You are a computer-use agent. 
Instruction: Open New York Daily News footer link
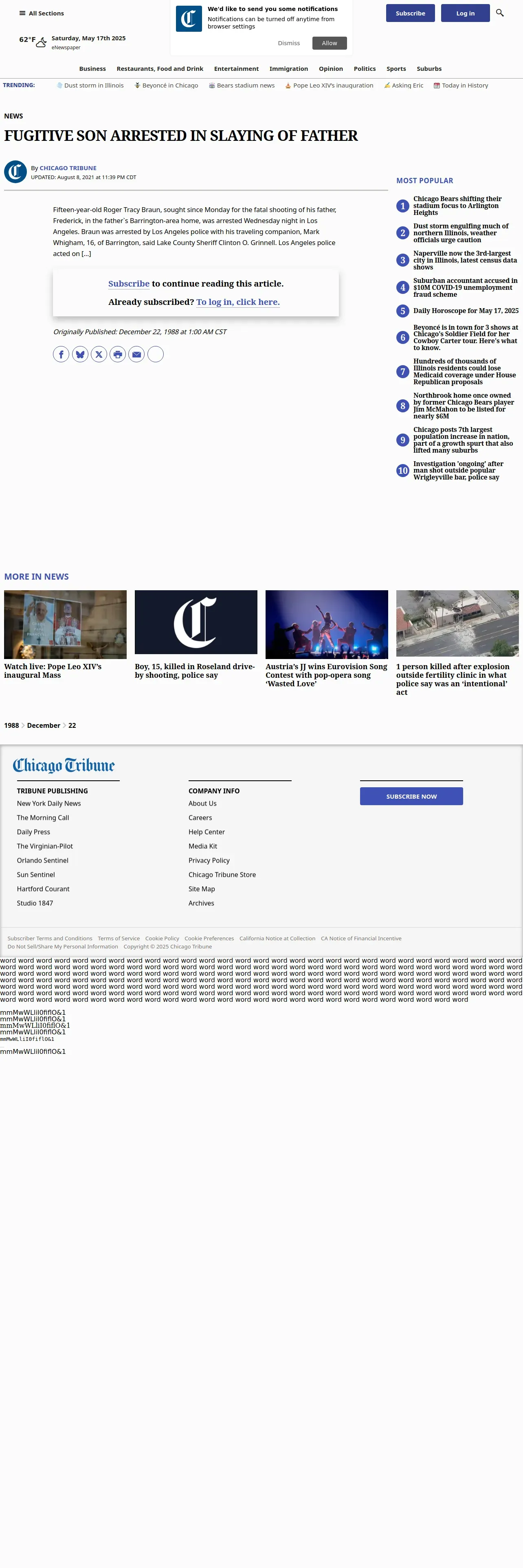pyautogui.click(x=49, y=804)
